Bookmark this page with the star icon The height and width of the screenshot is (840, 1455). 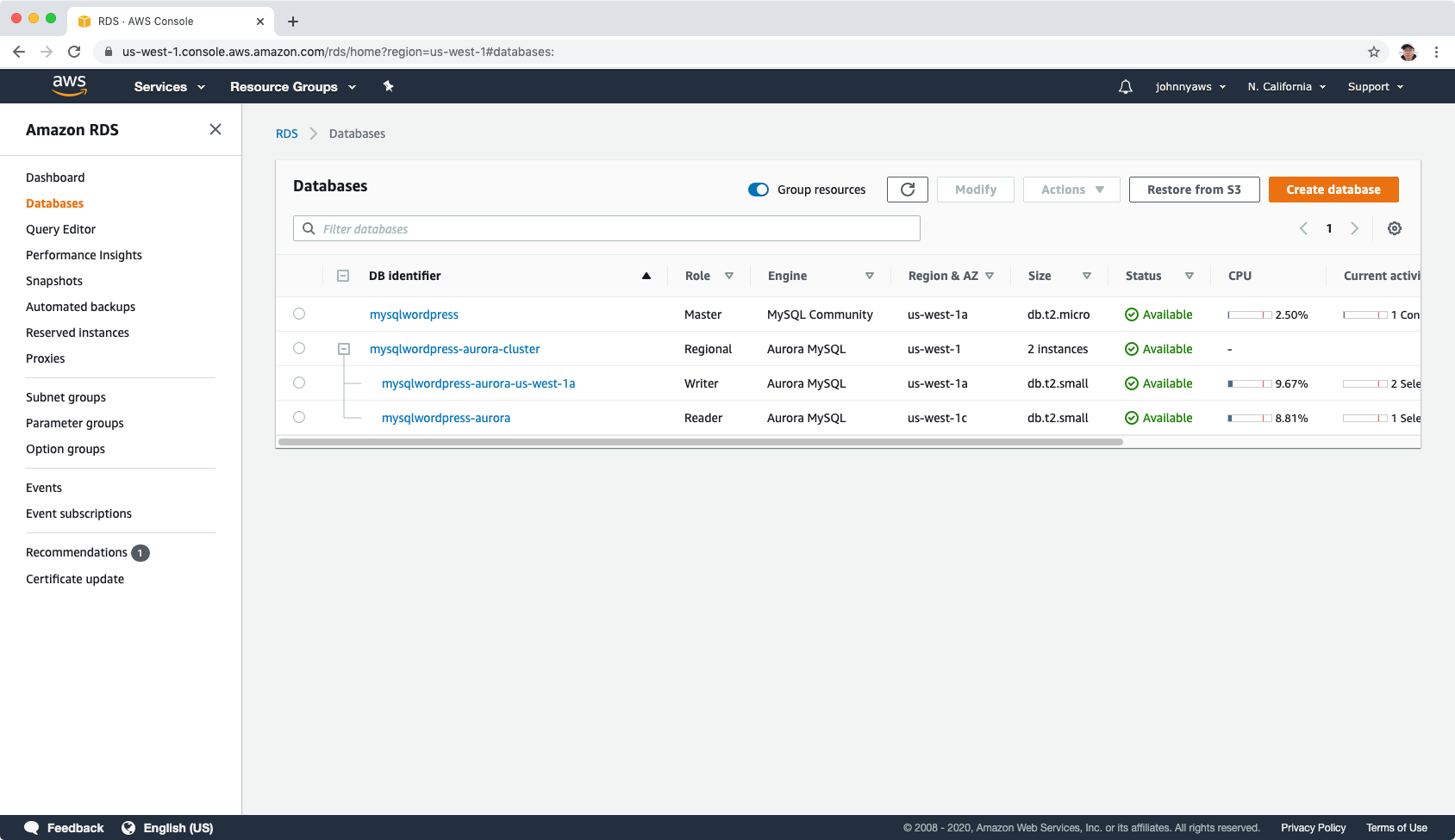coord(1374,52)
